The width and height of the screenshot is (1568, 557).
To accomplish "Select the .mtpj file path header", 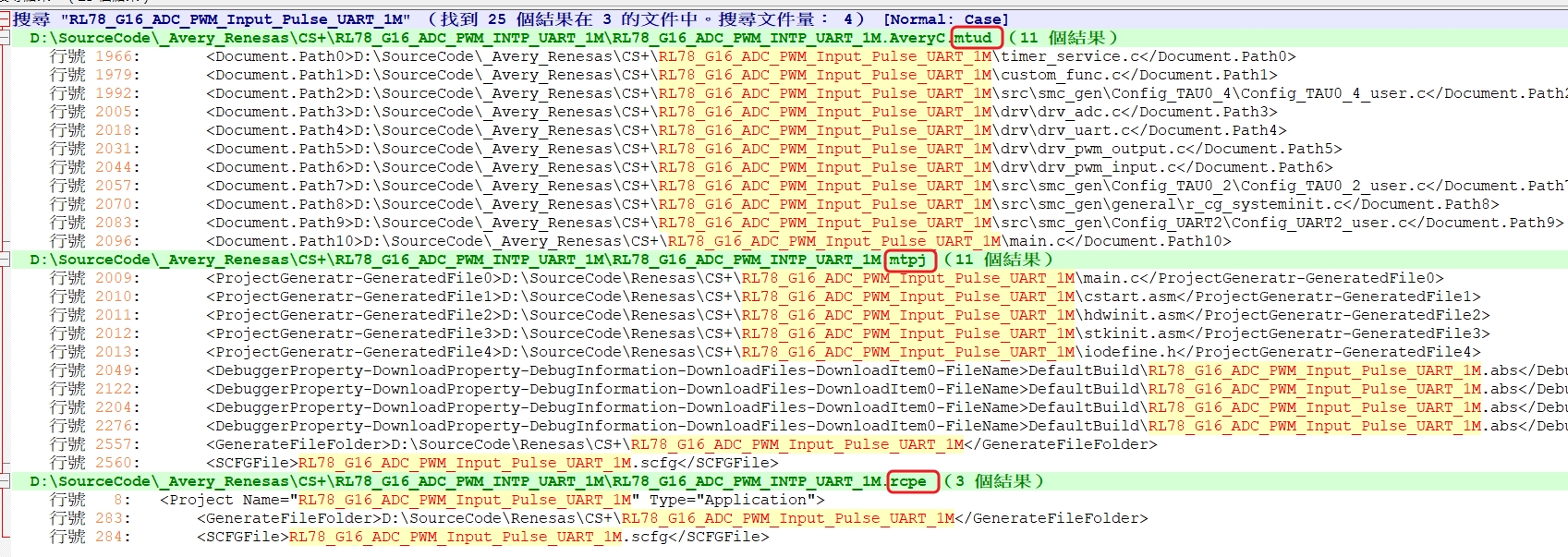I will coord(462,260).
